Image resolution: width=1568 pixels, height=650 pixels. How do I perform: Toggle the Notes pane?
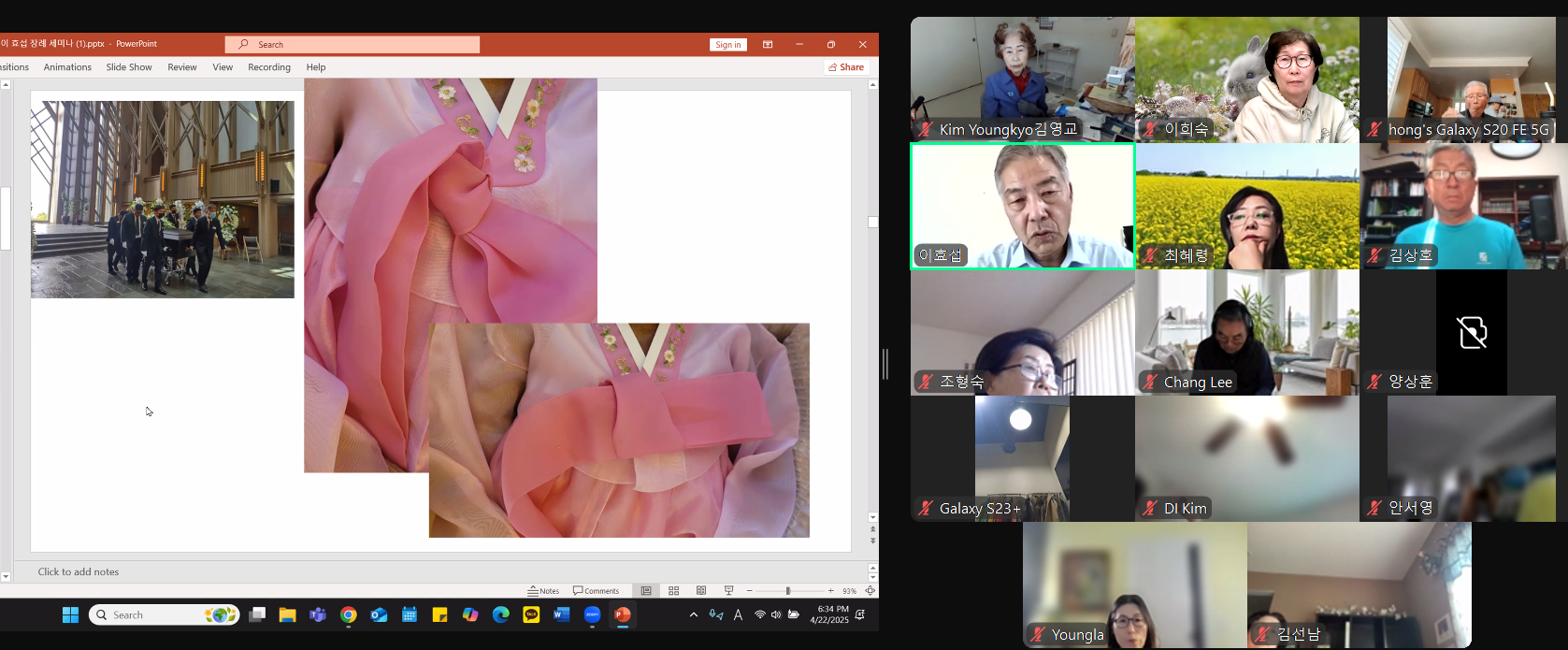(543, 591)
